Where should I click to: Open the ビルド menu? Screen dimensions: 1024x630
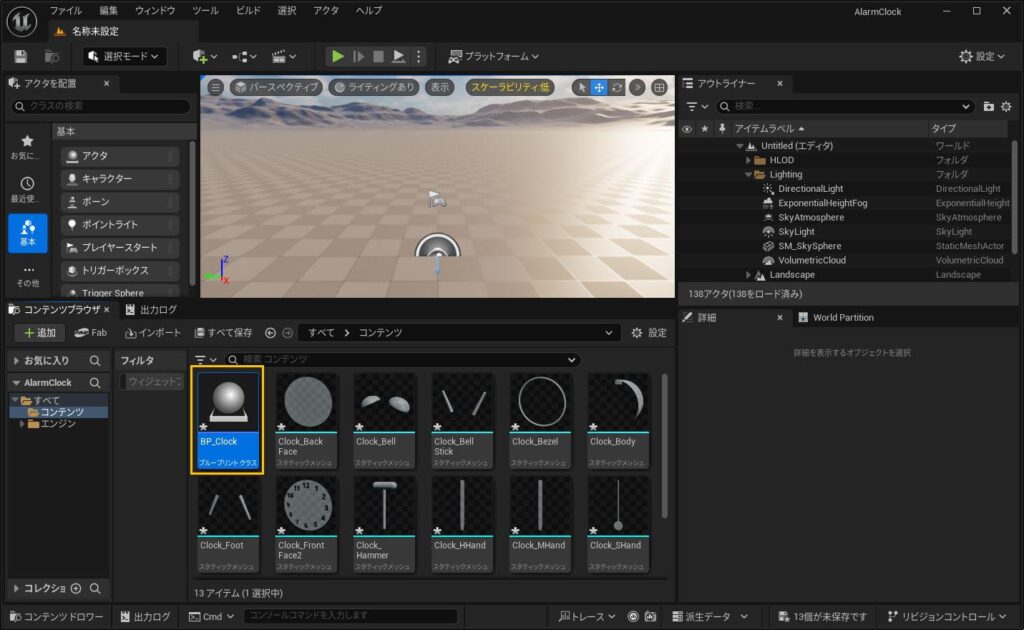click(247, 10)
